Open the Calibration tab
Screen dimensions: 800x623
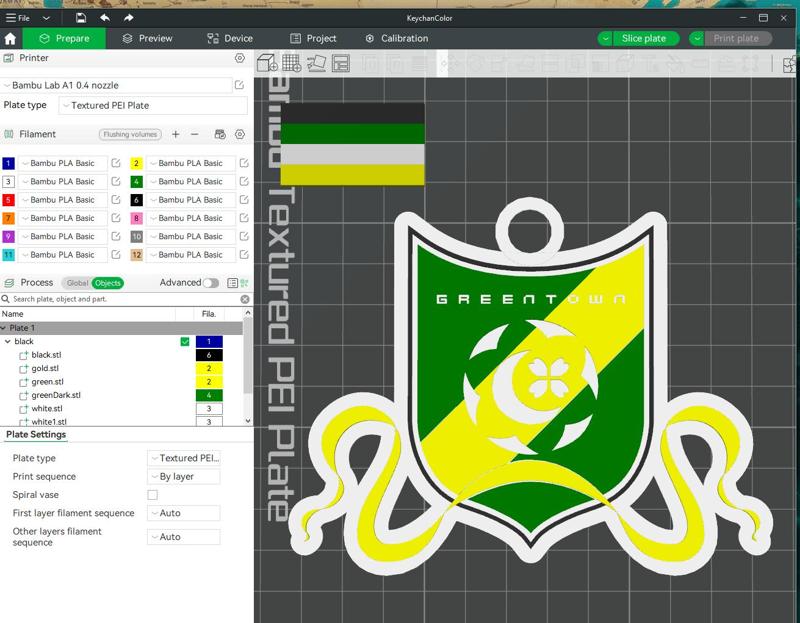tap(396, 38)
